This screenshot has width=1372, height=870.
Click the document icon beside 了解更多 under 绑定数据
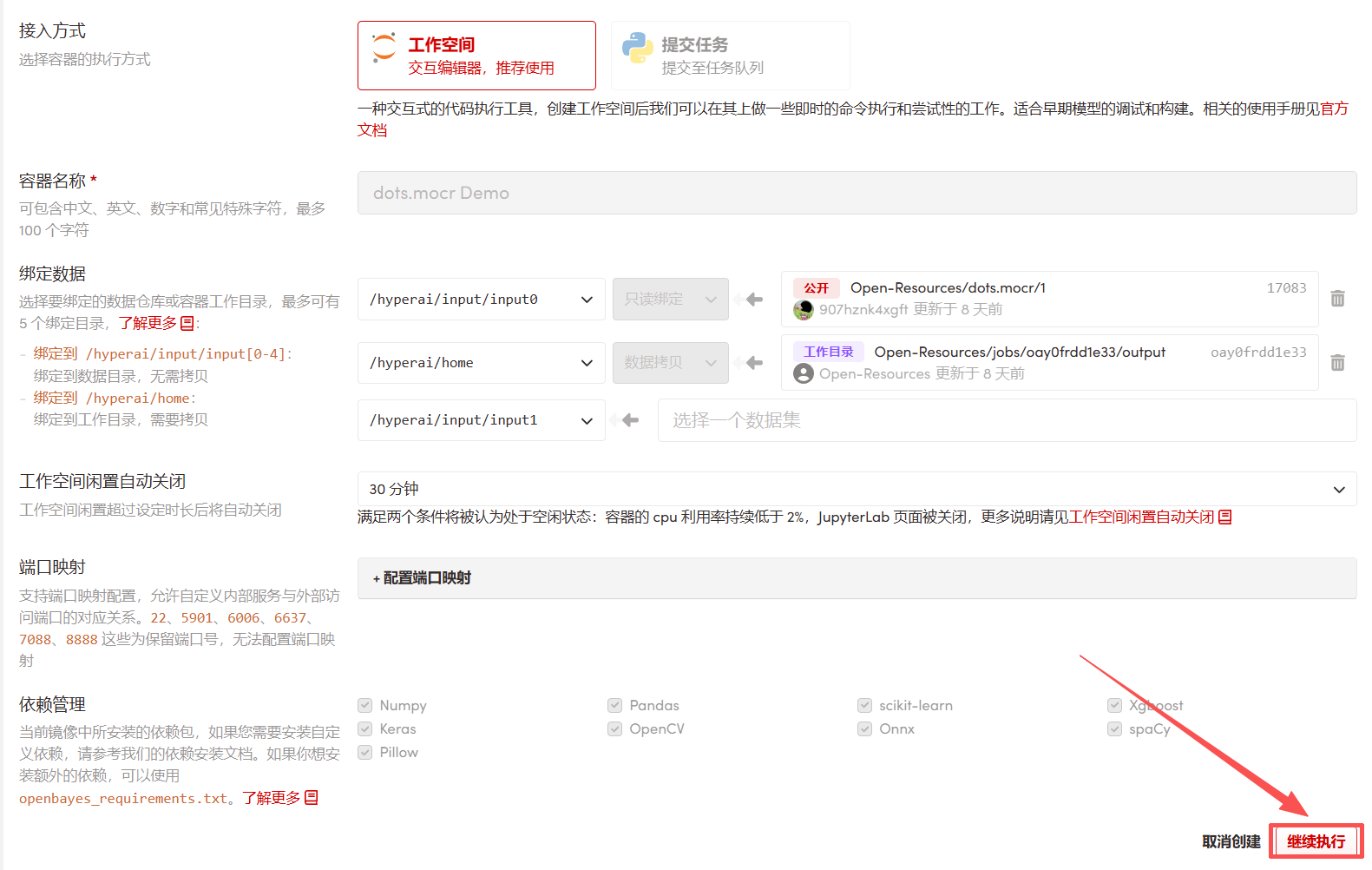click(x=187, y=323)
